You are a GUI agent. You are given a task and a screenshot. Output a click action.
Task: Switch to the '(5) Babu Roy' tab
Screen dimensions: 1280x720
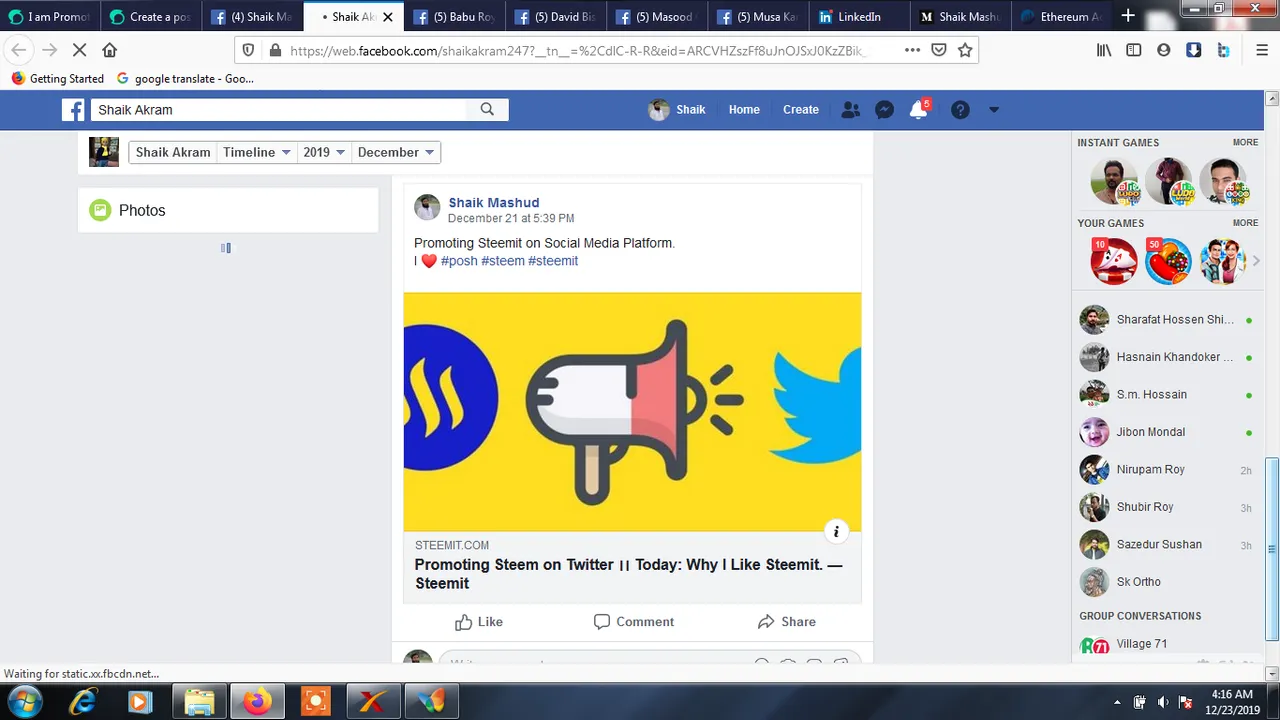[x=455, y=16]
